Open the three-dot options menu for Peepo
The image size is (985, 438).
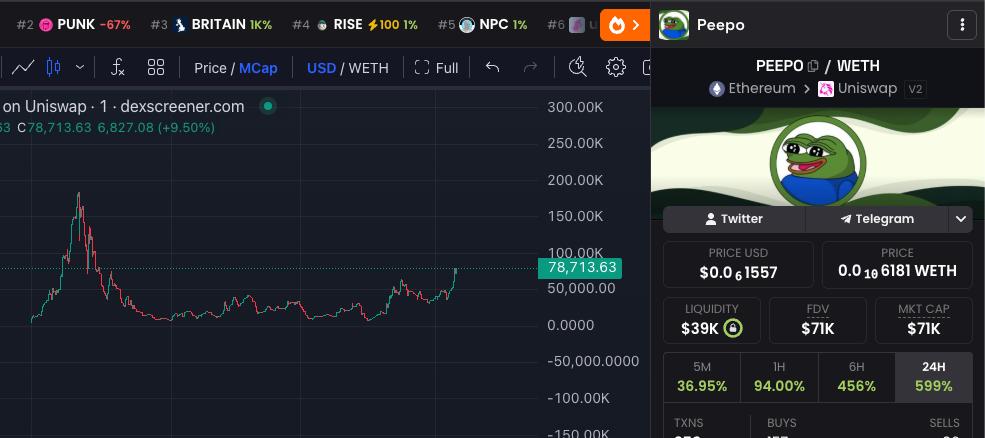pos(962,25)
